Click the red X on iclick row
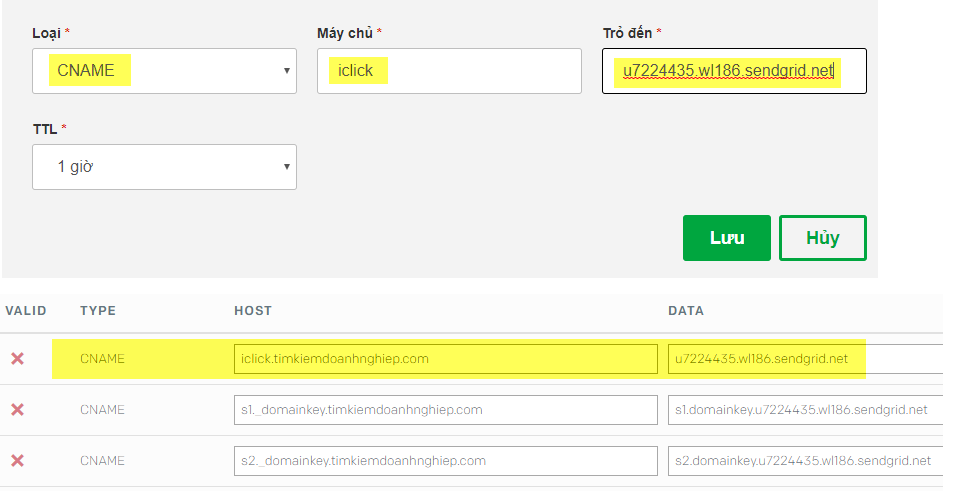Image resolution: width=955 pixels, height=491 pixels. (18, 358)
